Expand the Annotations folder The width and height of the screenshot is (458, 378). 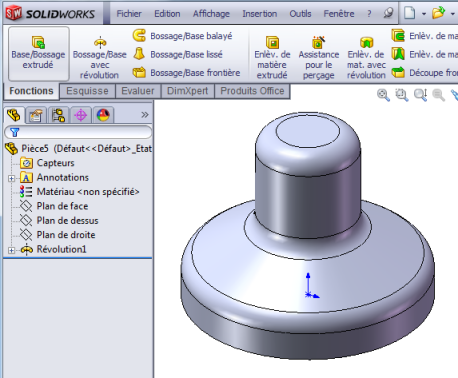pyautogui.click(x=11, y=178)
